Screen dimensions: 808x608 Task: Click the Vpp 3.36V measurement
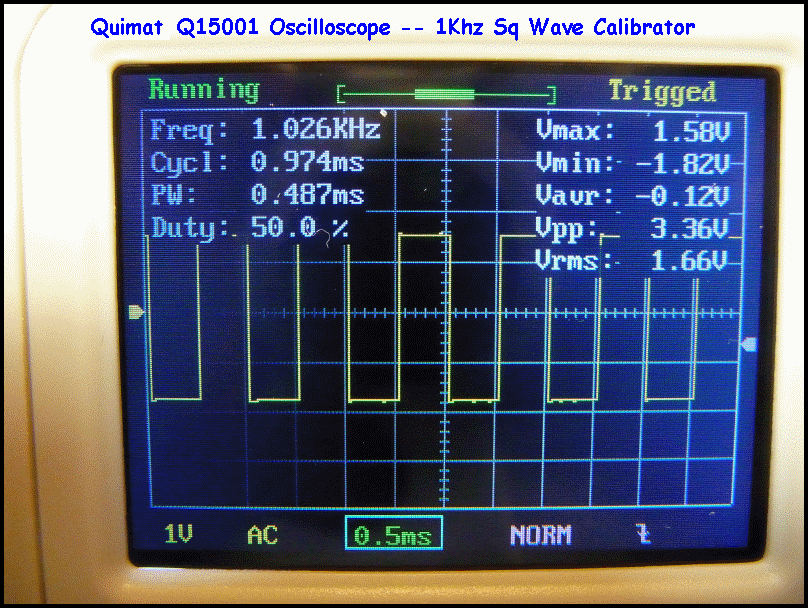[x=636, y=228]
